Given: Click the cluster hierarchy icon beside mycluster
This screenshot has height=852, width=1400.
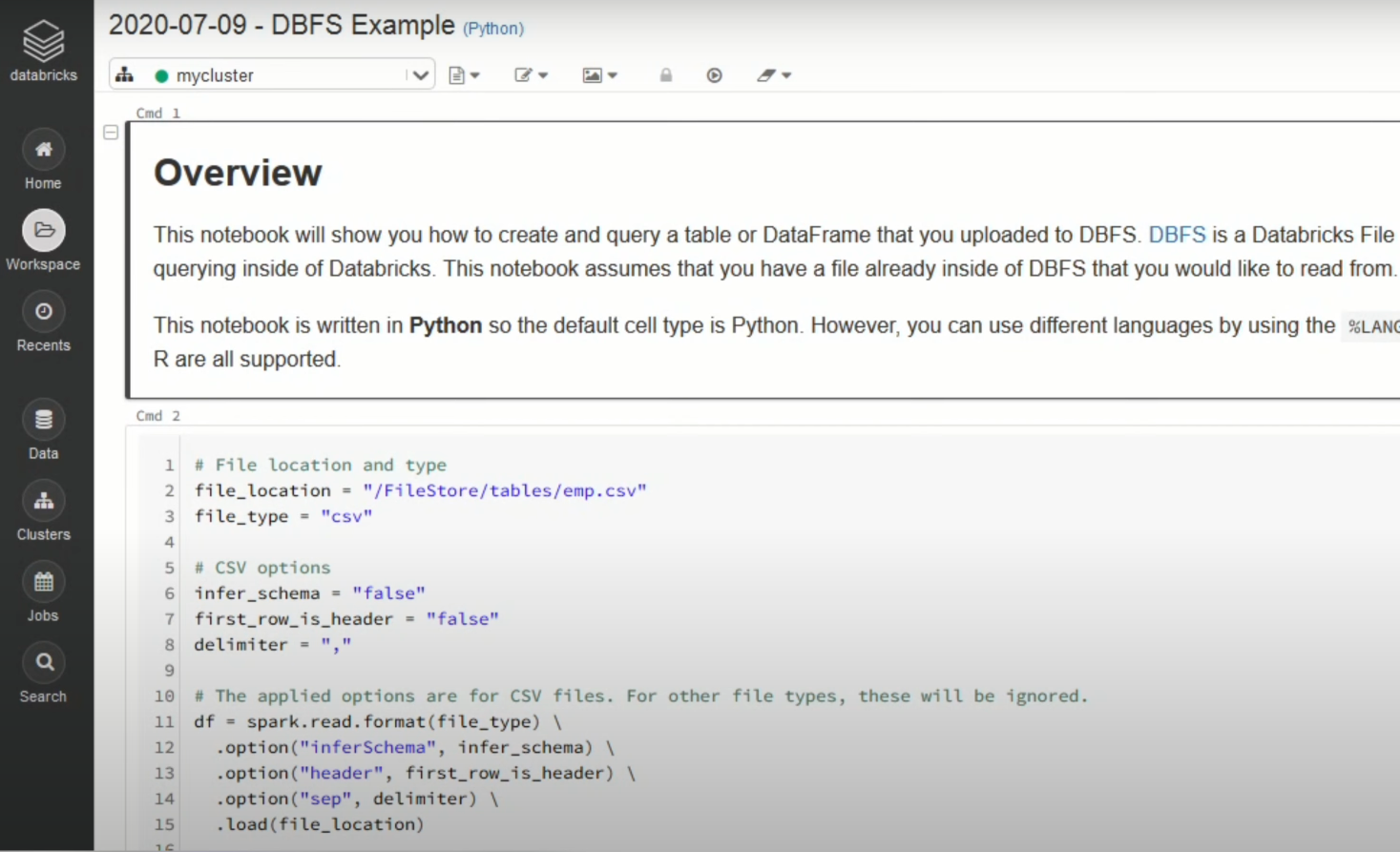Looking at the screenshot, I should tap(125, 74).
